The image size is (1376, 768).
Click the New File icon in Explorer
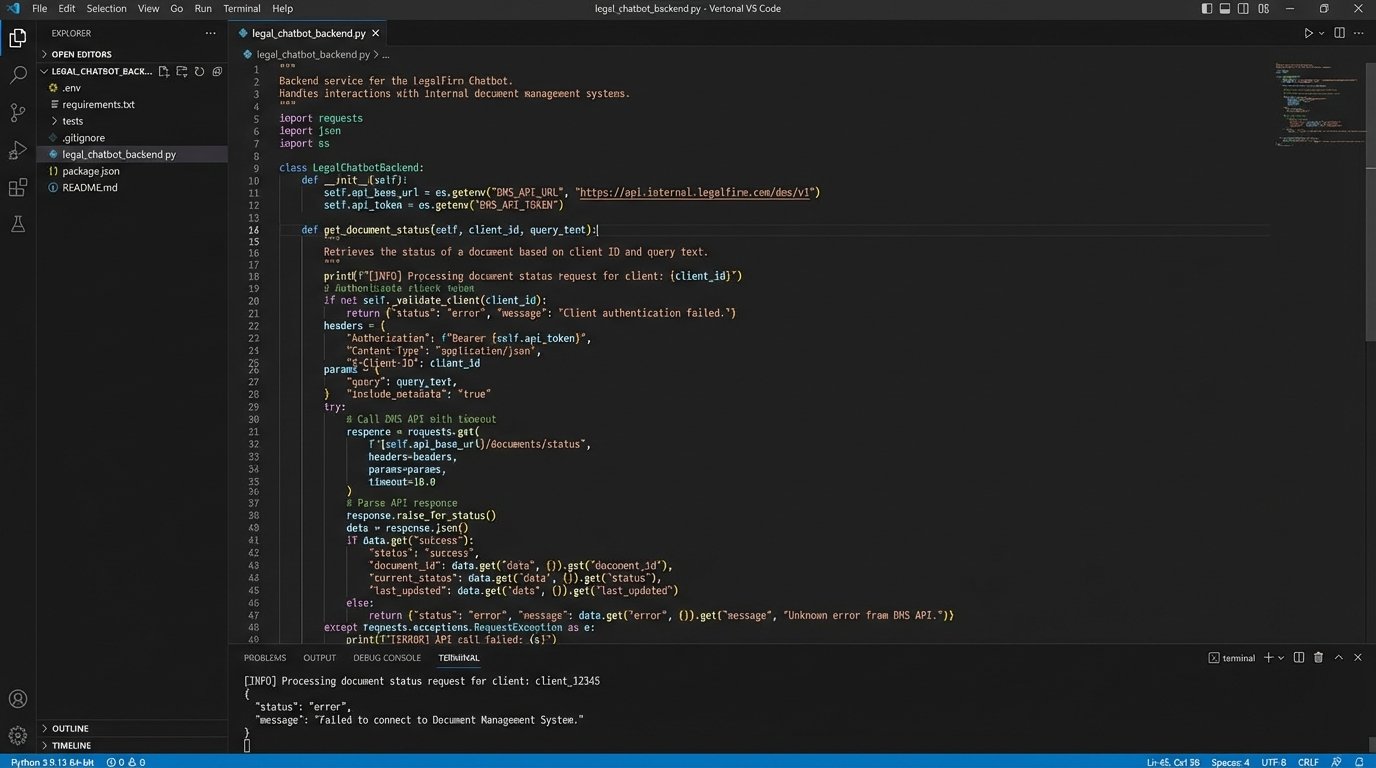164,72
